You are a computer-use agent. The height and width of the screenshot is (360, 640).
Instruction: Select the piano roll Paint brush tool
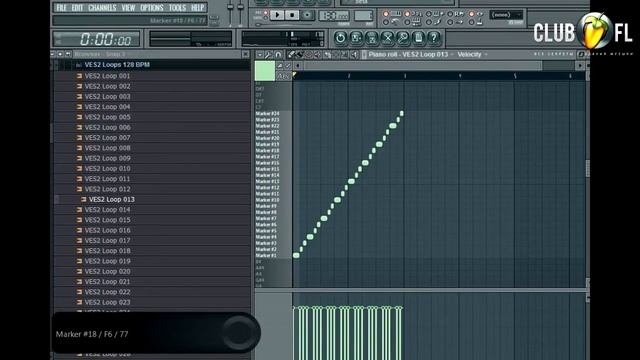click(300, 54)
